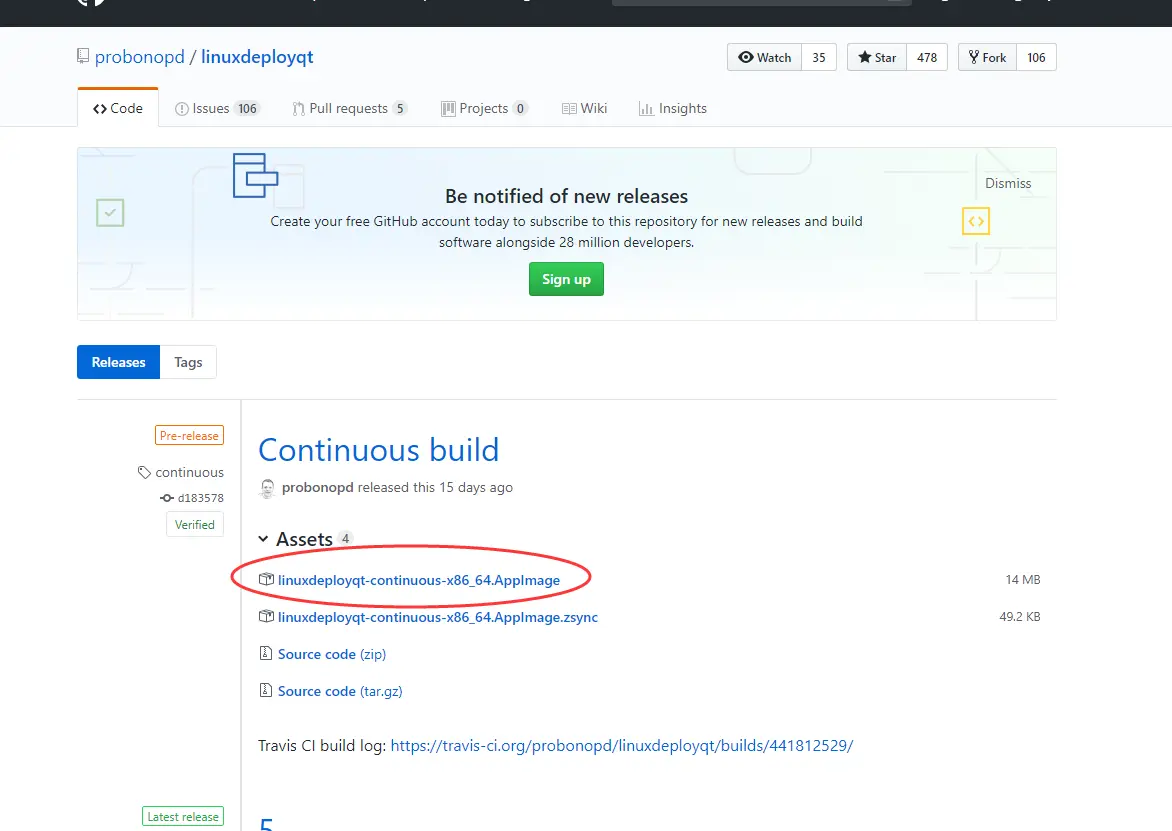
Task: Click the package icon of the 14 MB AppImage
Action: [x=266, y=579]
